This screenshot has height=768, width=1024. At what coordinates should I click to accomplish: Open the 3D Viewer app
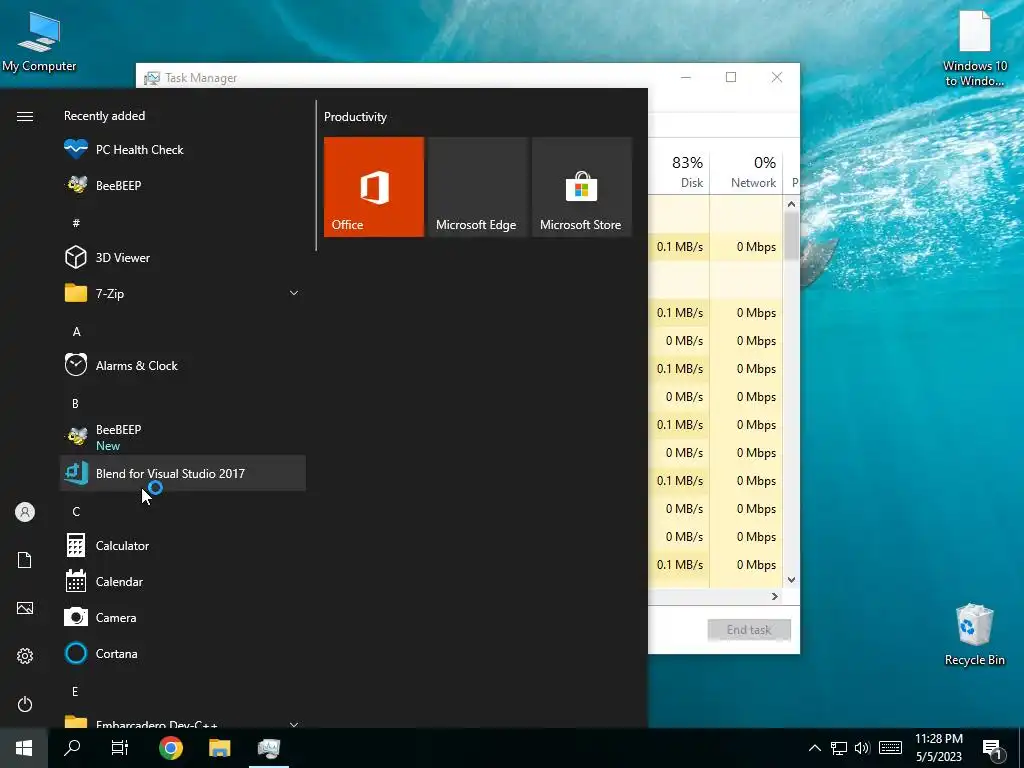click(x=182, y=257)
